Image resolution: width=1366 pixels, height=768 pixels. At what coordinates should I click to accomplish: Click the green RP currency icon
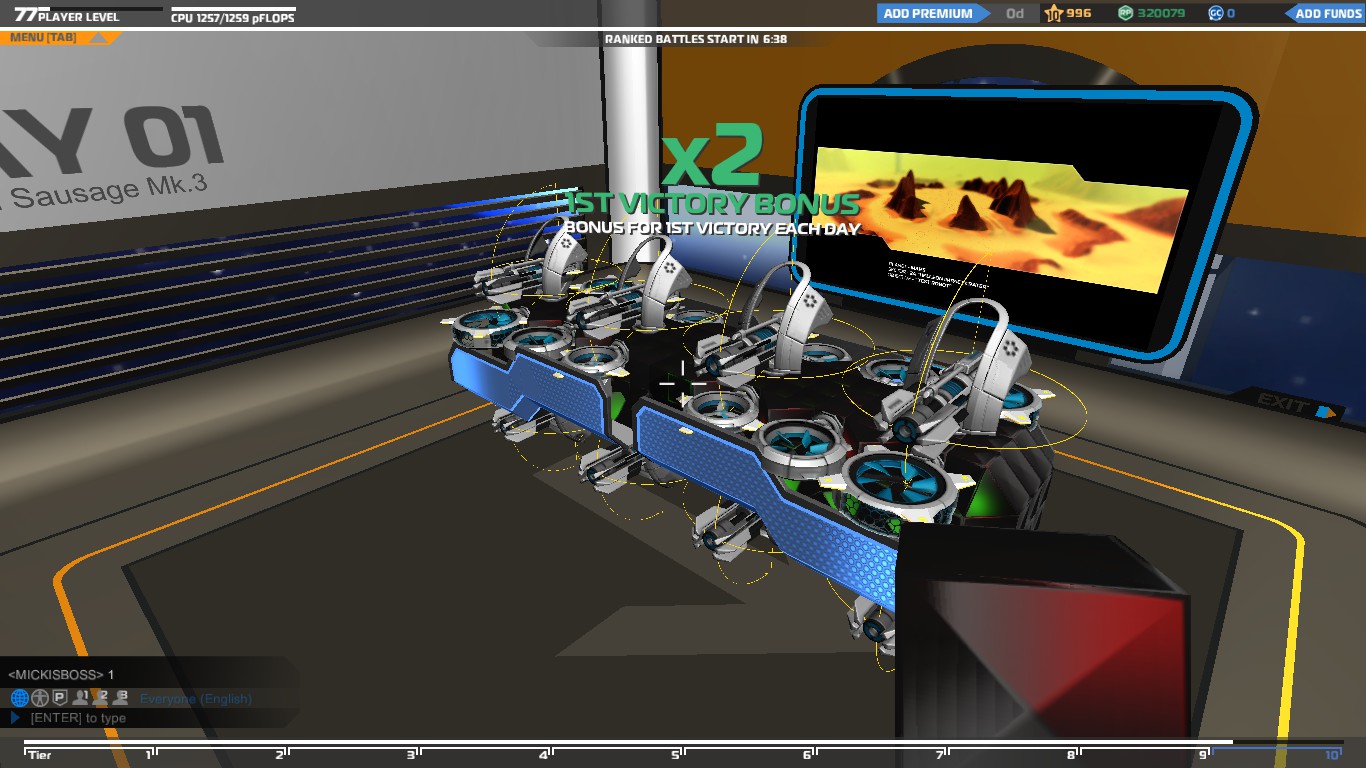(x=1126, y=14)
